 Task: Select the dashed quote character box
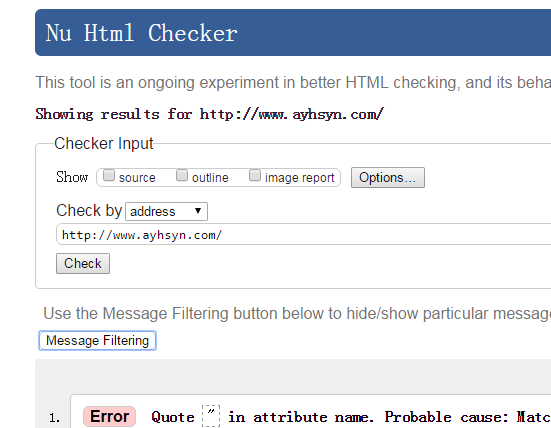[211, 416]
